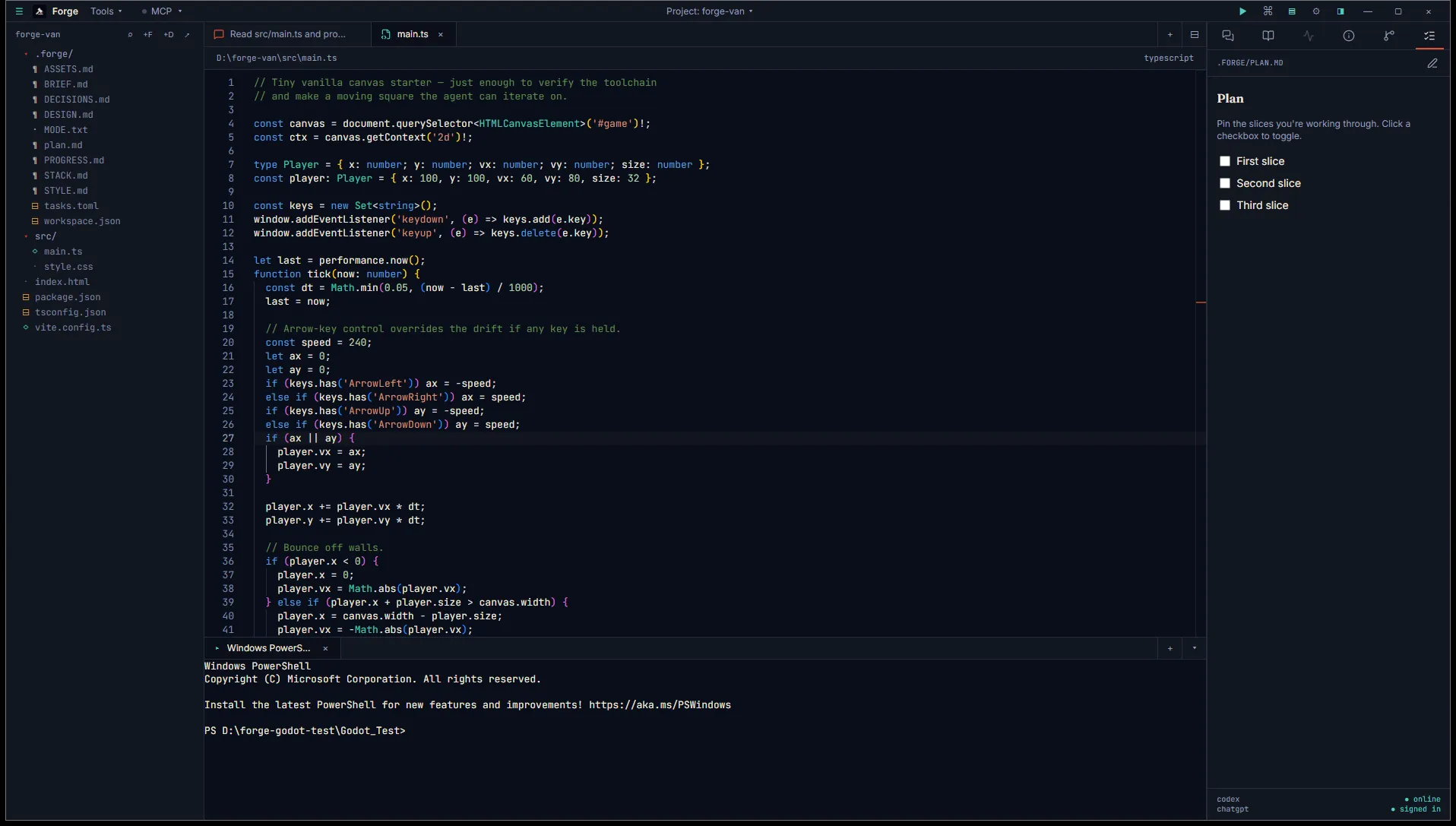Create new directory with +D button

pyautogui.click(x=169, y=35)
